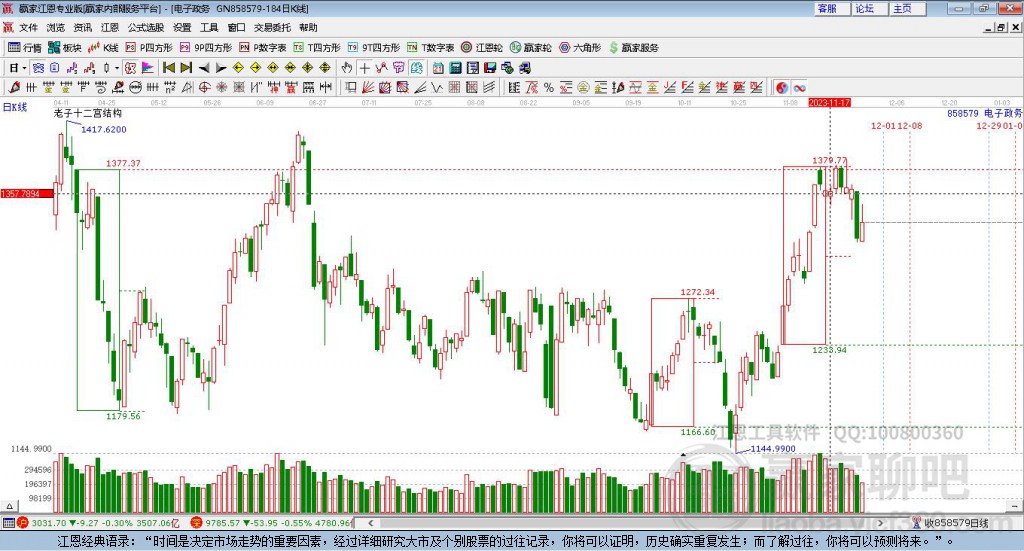Open the 窗口 menu

[236, 27]
